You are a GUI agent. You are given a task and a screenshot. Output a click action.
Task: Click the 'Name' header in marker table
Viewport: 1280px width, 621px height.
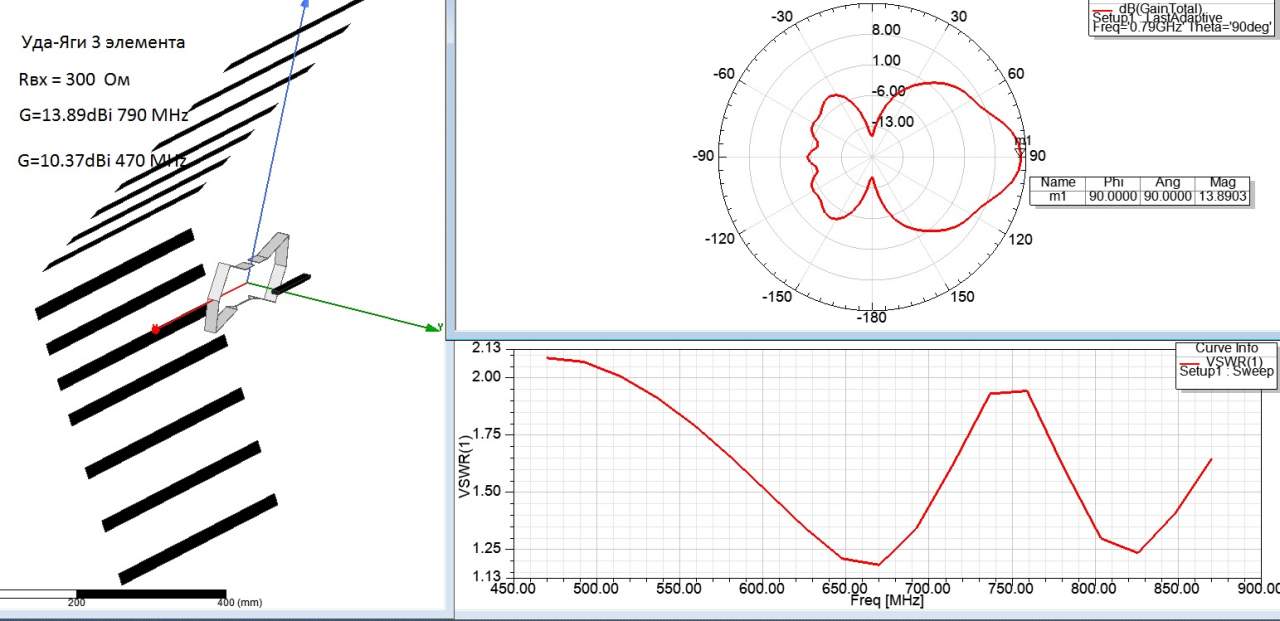click(1057, 183)
